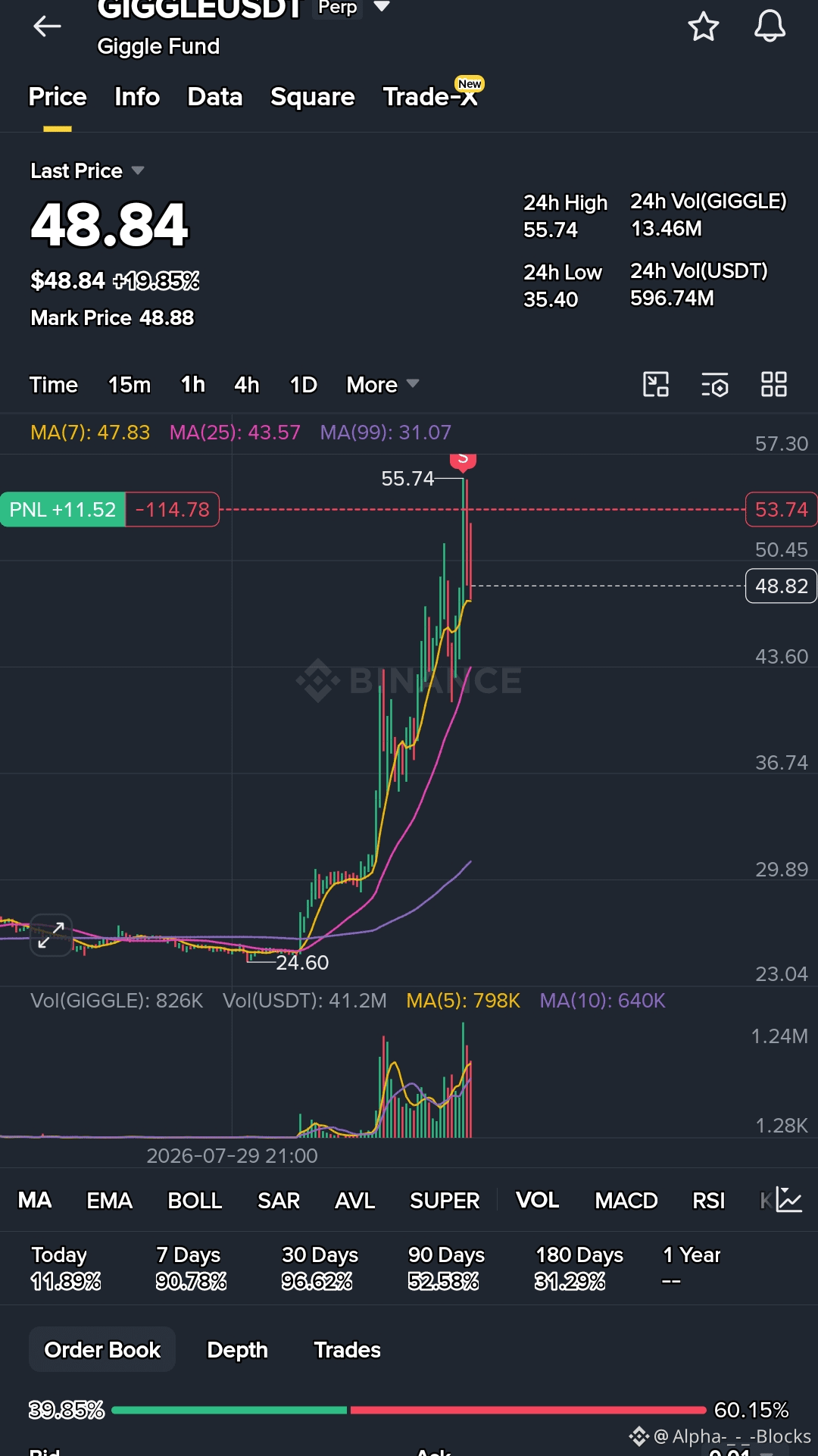
Task: Tap the PNL +11.52 position label
Action: [x=63, y=509]
